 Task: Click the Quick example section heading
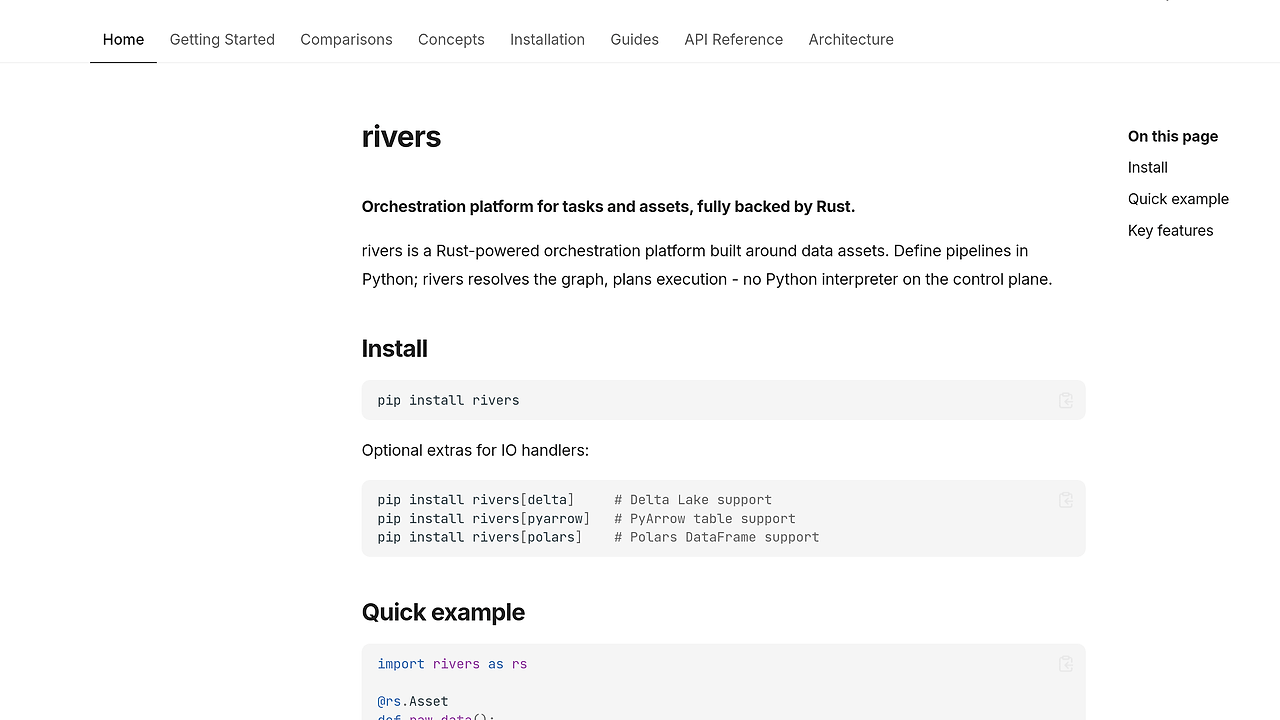click(443, 612)
